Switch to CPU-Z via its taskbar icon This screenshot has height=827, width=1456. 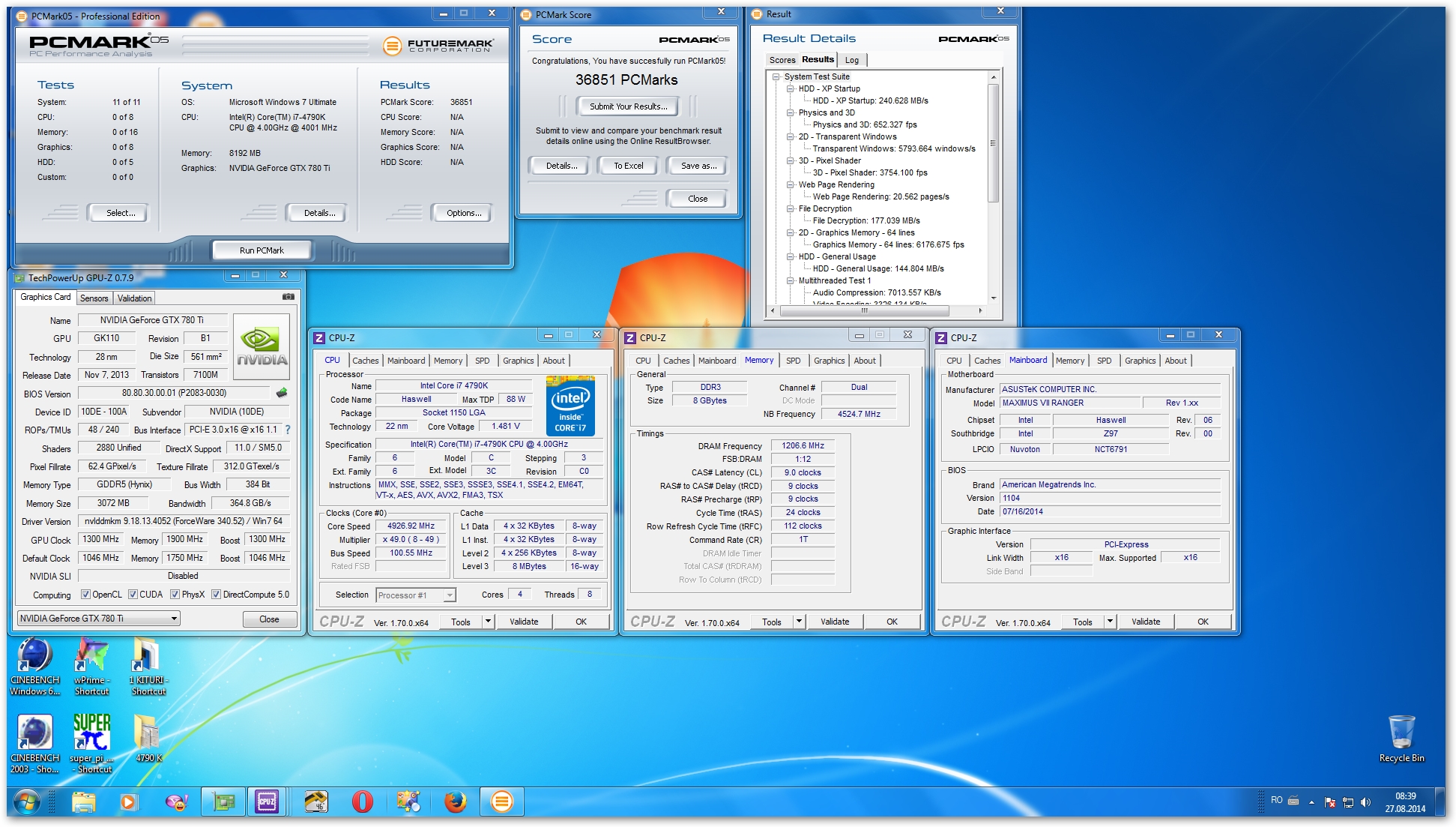pyautogui.click(x=267, y=802)
